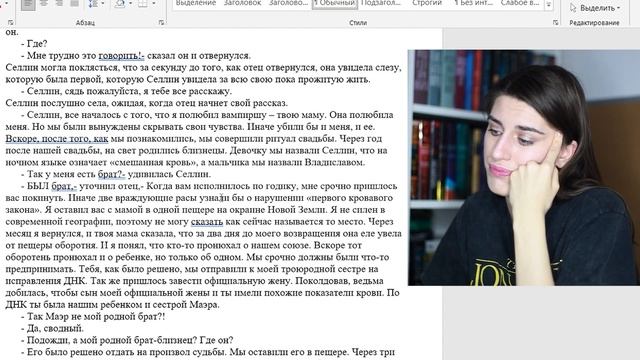Open line spacing dropdown arrow
Image resolution: width=640 pixels, height=360 pixels.
click(x=102, y=4)
